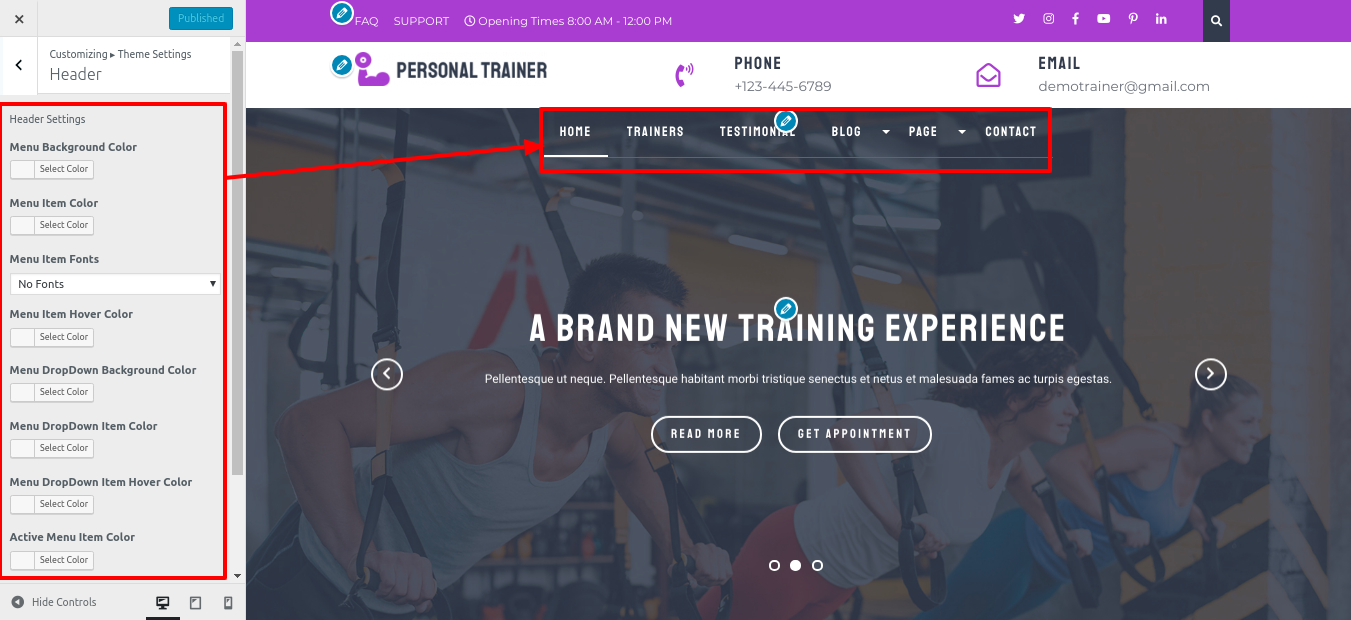Switch to mobile preview device icon
The width and height of the screenshot is (1351, 620).
pyautogui.click(x=228, y=603)
